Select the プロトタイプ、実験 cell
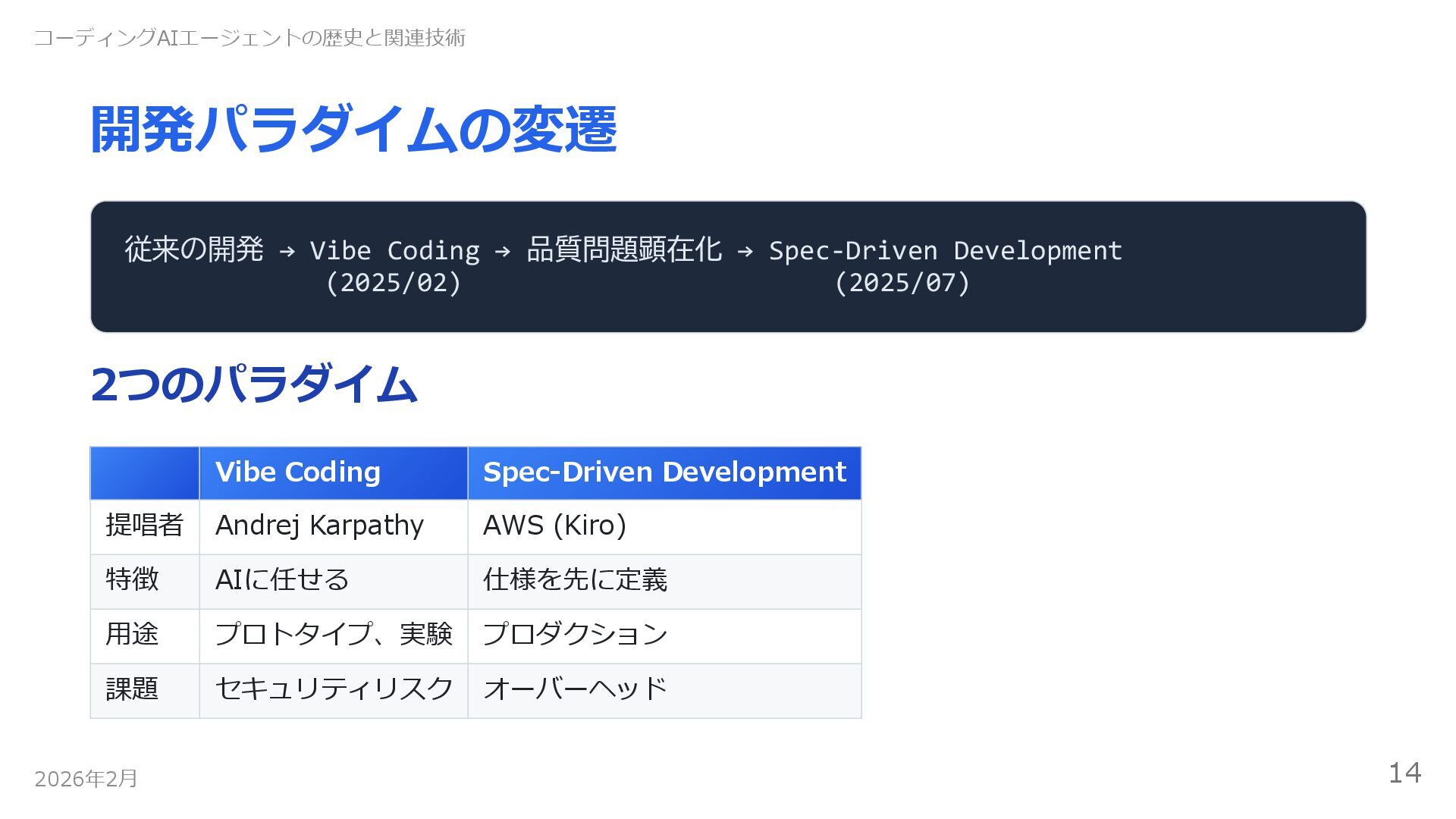 tap(334, 635)
